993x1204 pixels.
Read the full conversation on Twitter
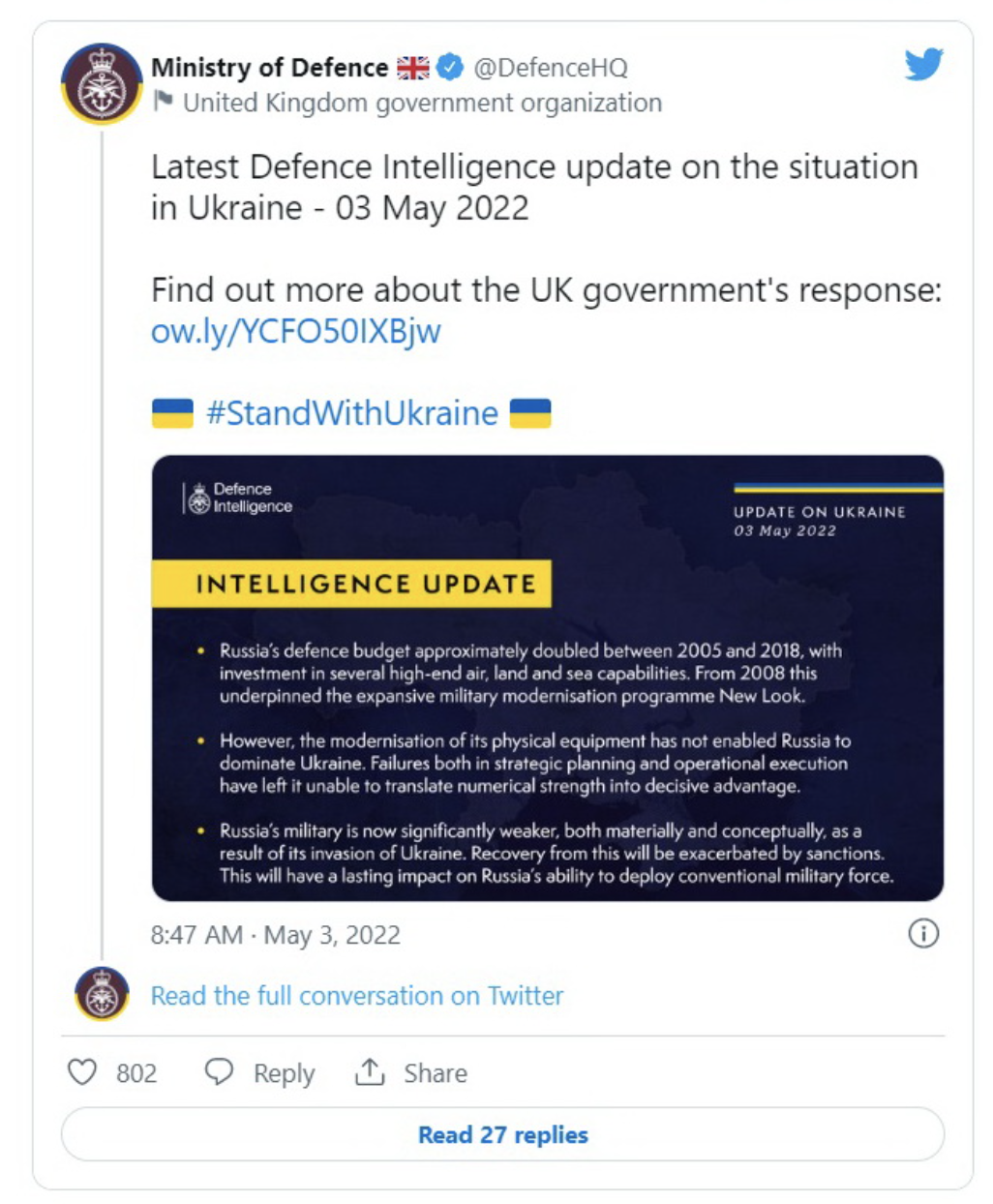(x=357, y=996)
